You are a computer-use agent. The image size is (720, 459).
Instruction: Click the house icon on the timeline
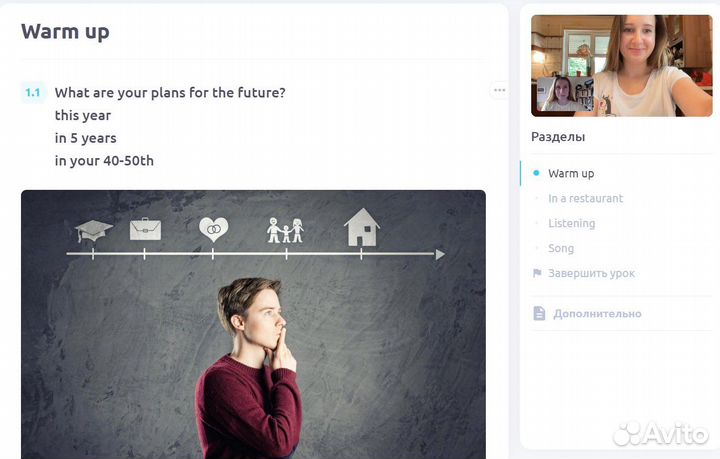361,228
